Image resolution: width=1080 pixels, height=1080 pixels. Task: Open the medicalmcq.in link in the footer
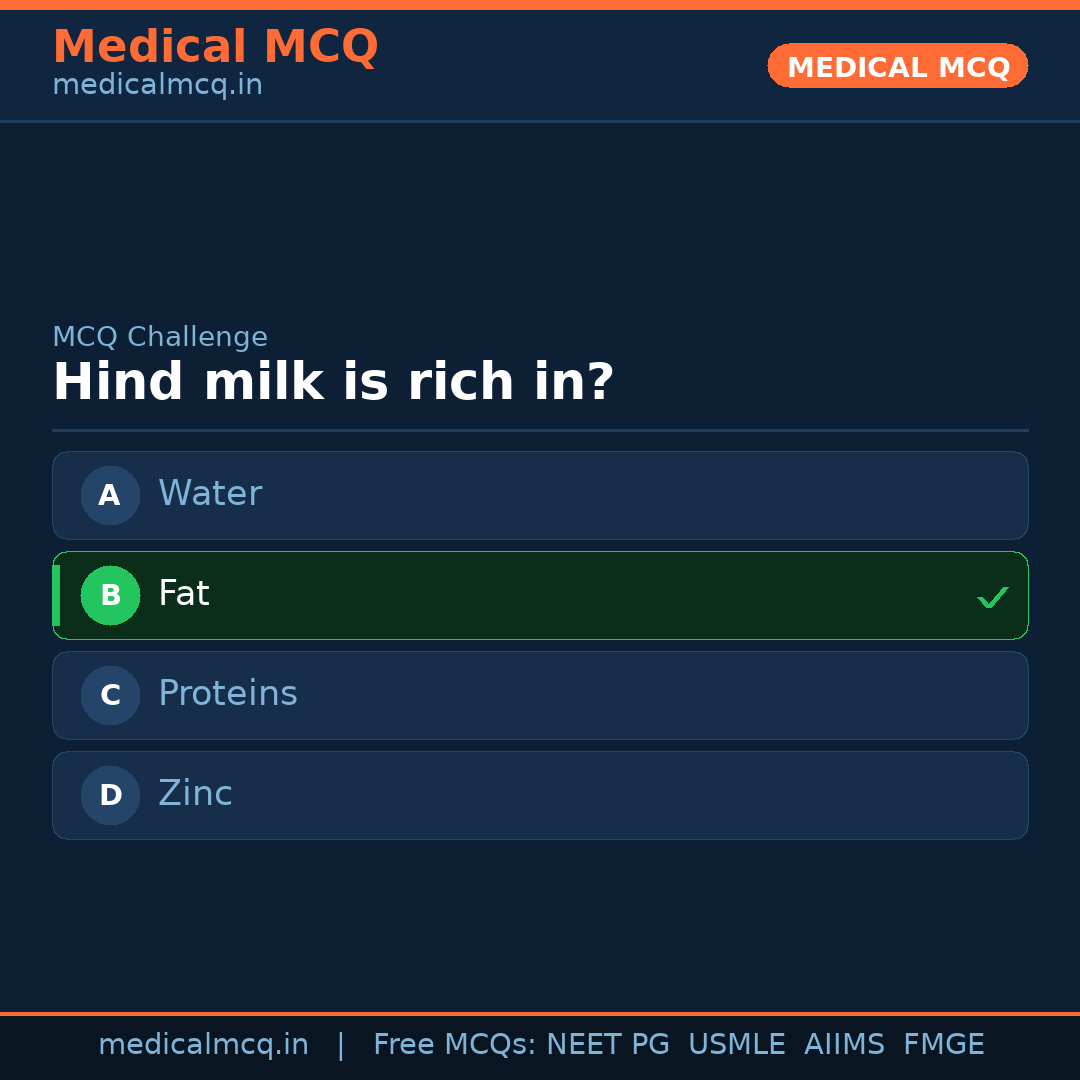(x=204, y=1044)
